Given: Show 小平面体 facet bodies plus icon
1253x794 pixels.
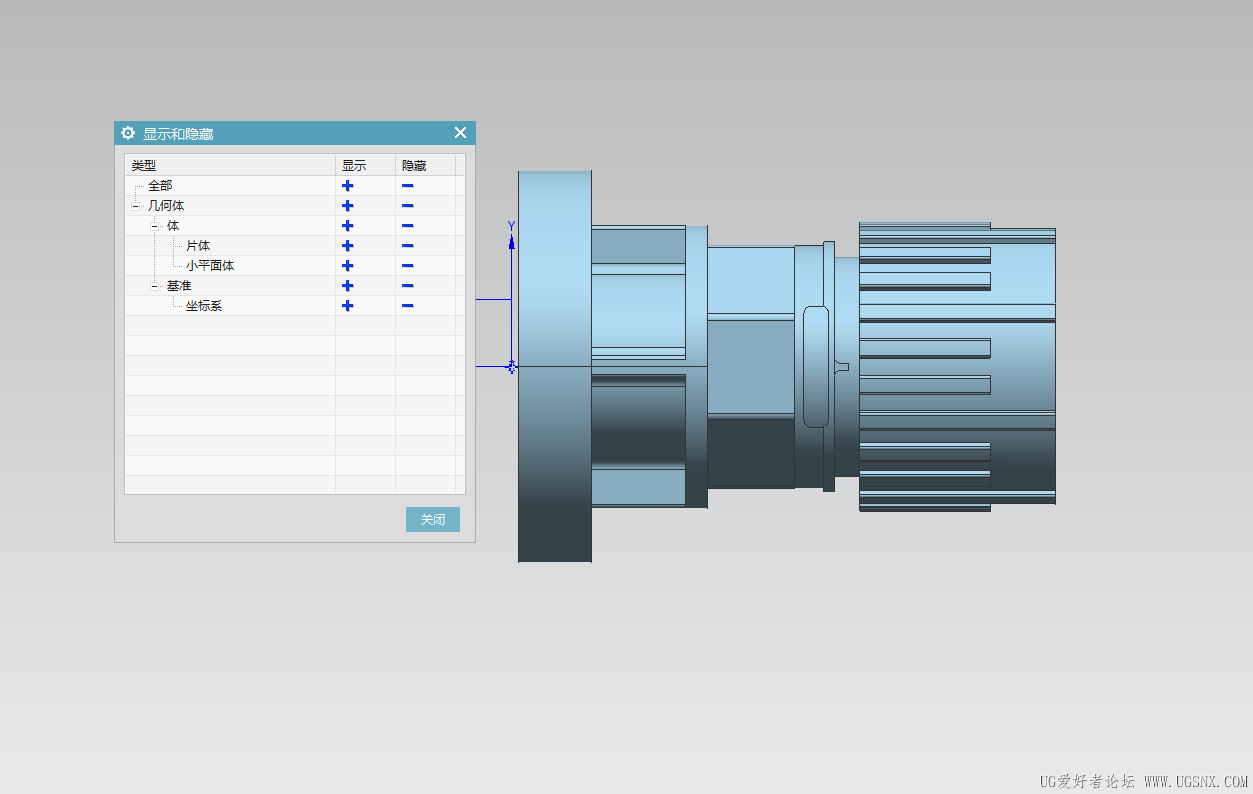Looking at the screenshot, I should pos(347,266).
